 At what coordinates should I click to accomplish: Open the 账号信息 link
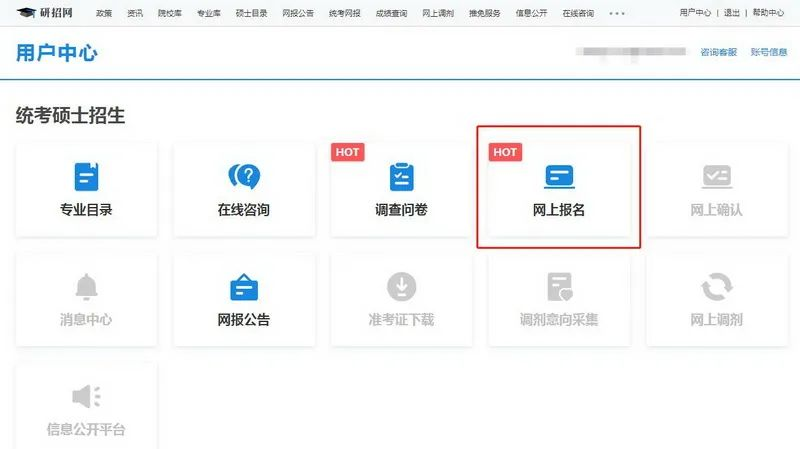point(769,52)
